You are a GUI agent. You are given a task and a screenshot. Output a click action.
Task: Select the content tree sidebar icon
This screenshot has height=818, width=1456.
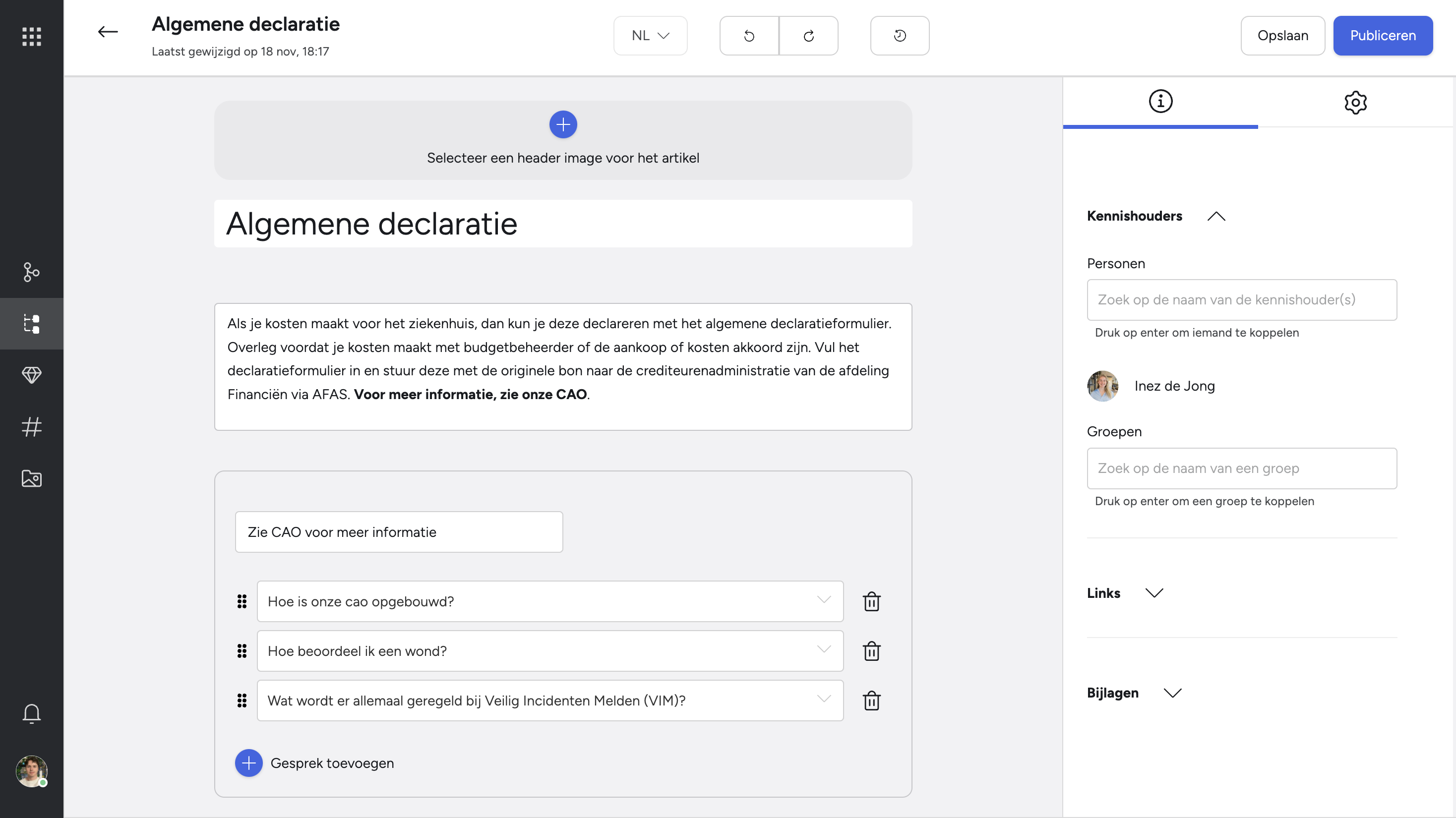click(x=32, y=324)
